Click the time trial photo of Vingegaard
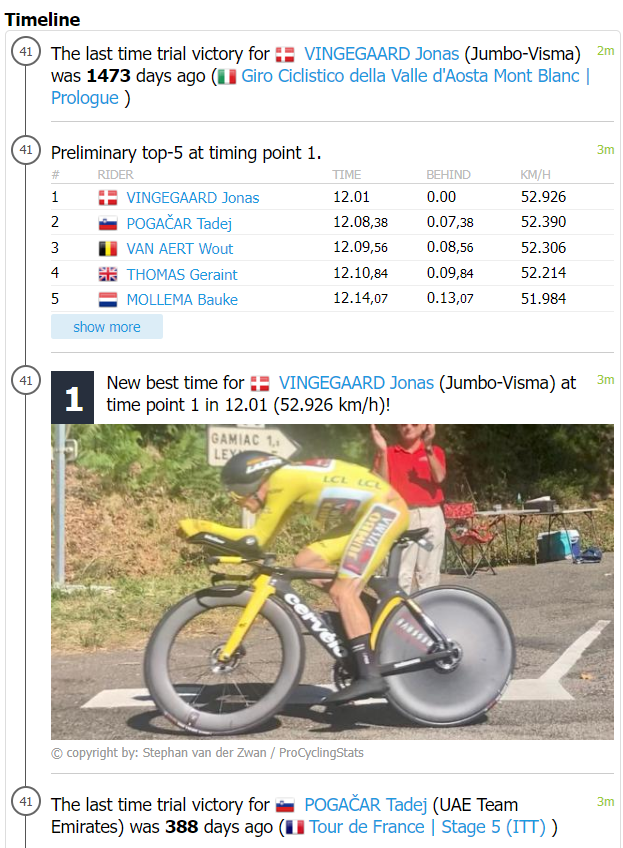 [x=332, y=581]
